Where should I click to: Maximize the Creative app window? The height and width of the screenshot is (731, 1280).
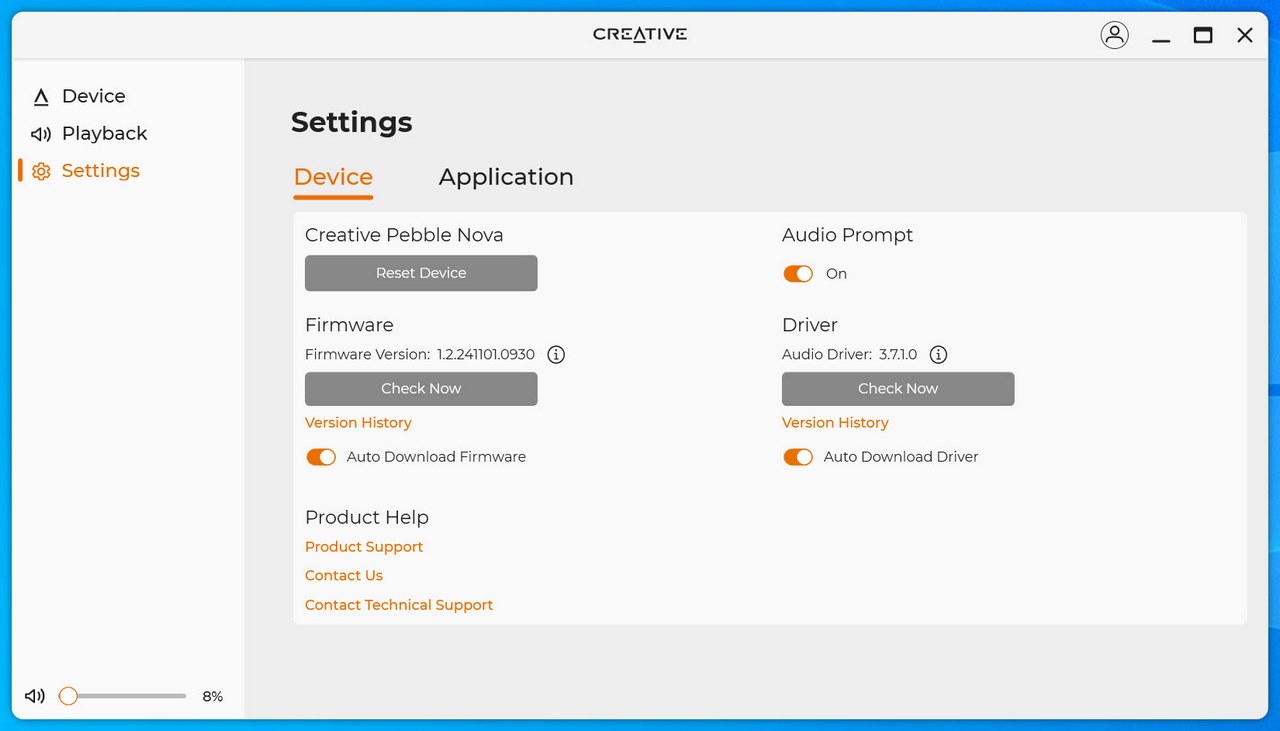(1203, 35)
